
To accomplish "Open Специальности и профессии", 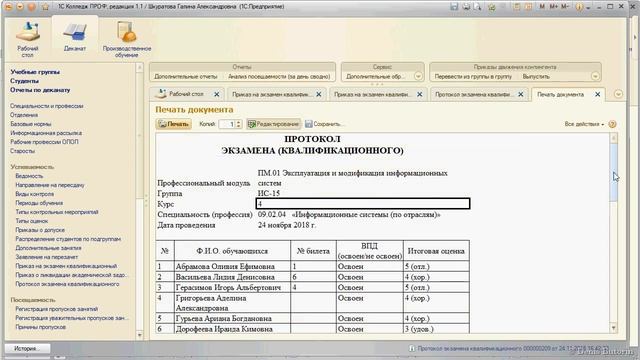I will pyautogui.click(x=47, y=106).
